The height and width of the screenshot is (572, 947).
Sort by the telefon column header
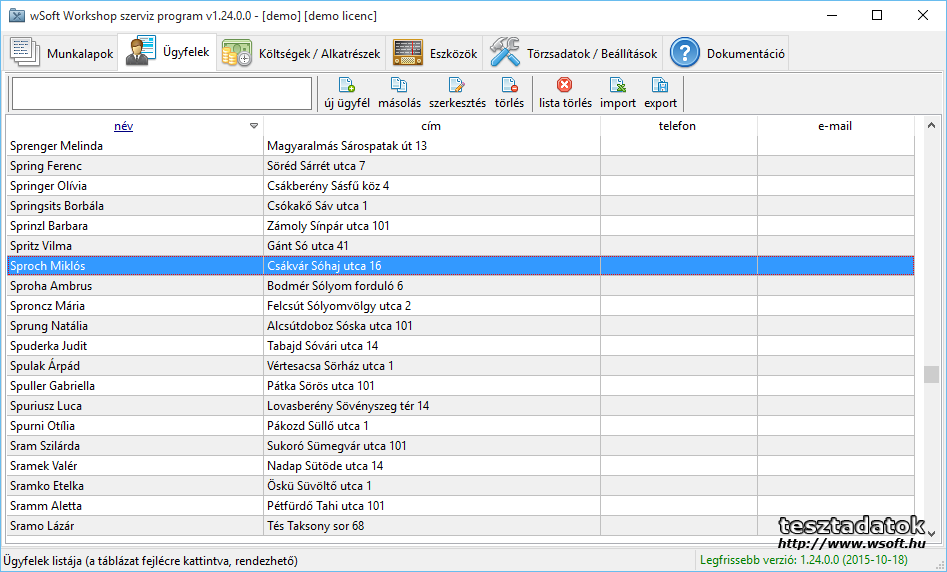[677, 126]
